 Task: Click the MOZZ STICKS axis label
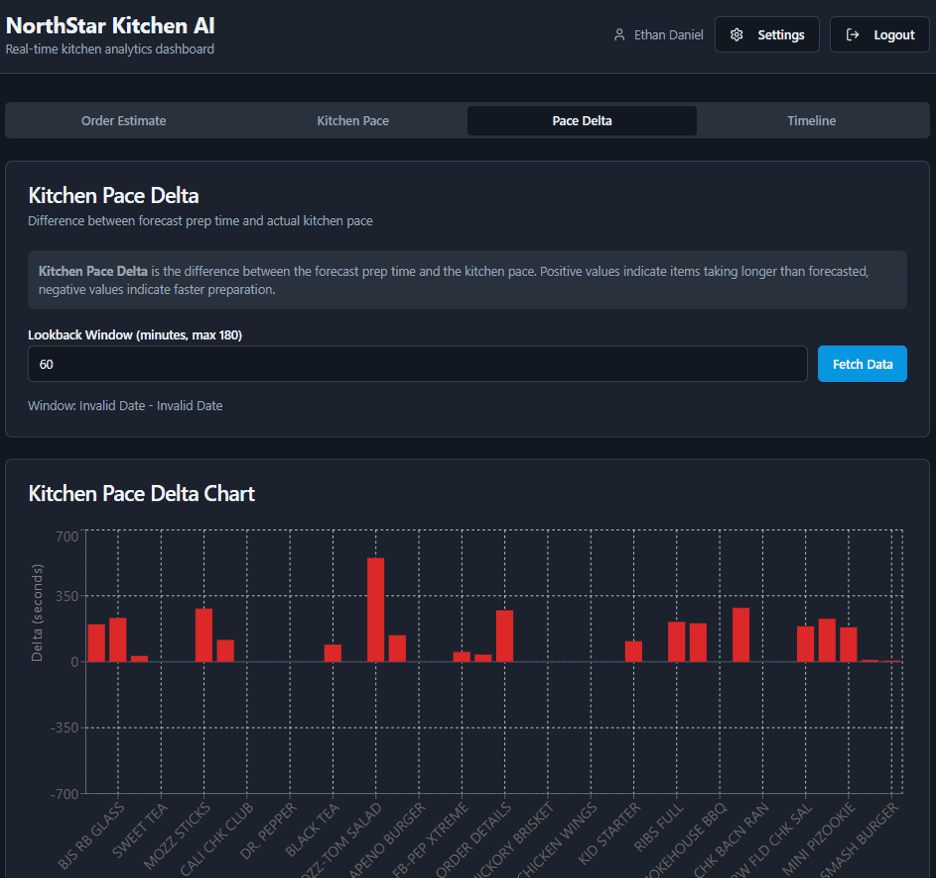tap(178, 836)
